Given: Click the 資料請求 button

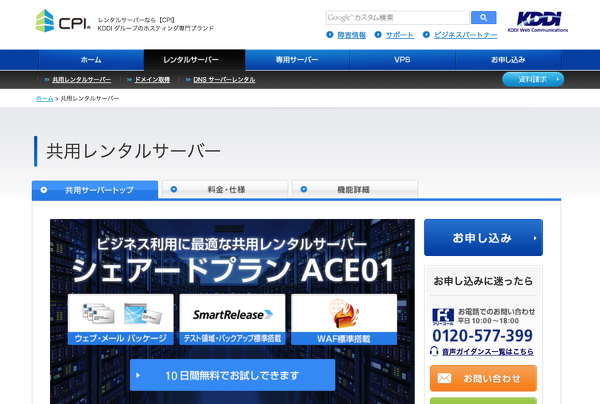Looking at the screenshot, I should click(533, 79).
